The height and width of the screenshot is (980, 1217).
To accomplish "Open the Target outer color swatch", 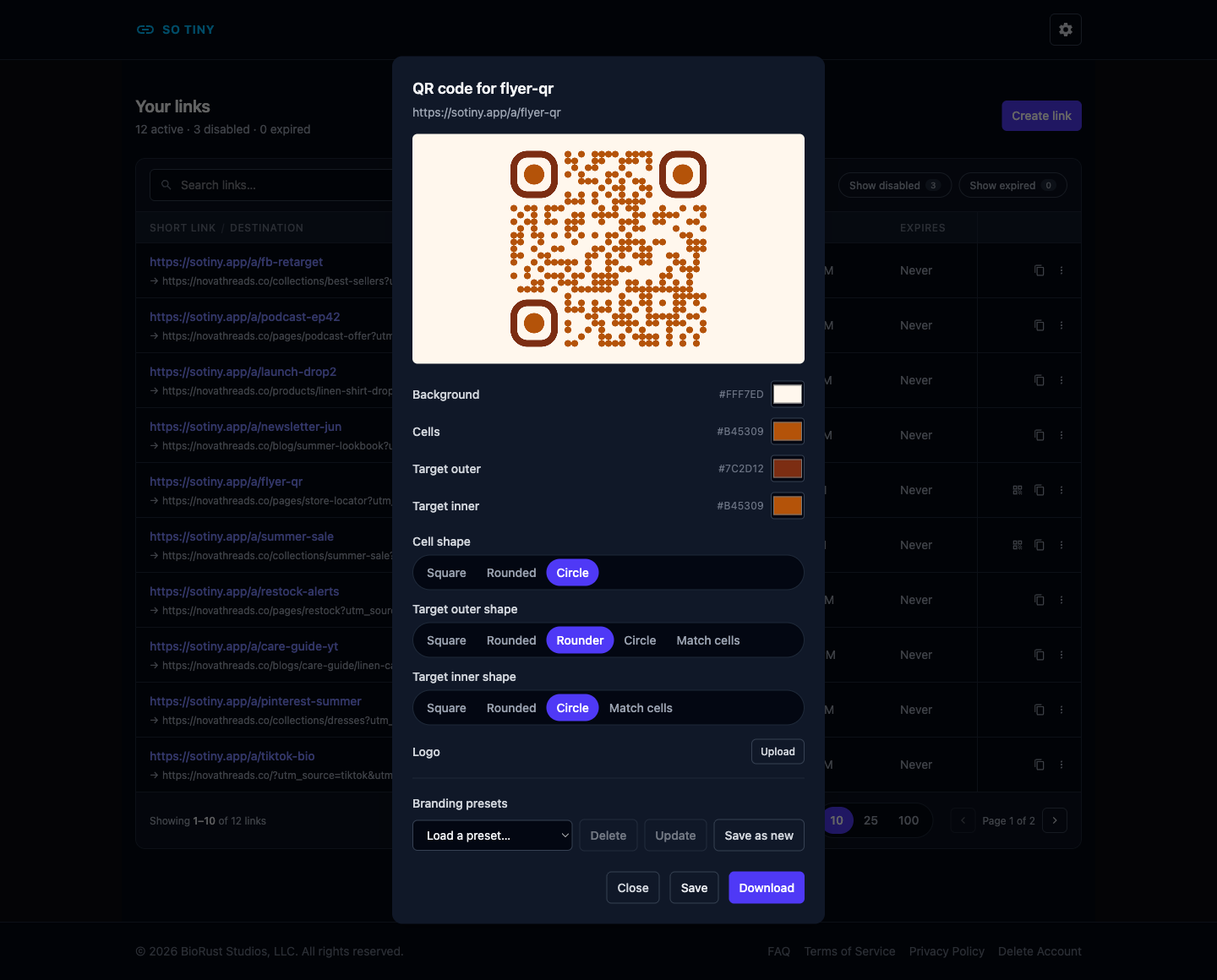I will coord(788,469).
